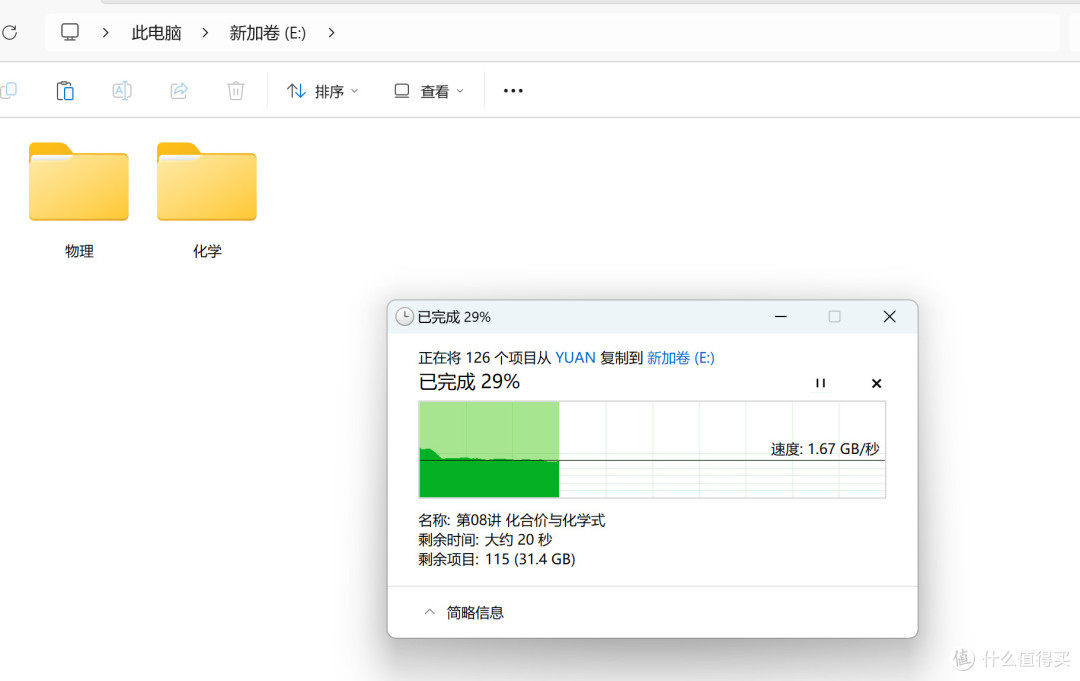Viewport: 1080px width, 681px height.
Task: Open the 排序 sort dropdown
Action: pos(322,91)
